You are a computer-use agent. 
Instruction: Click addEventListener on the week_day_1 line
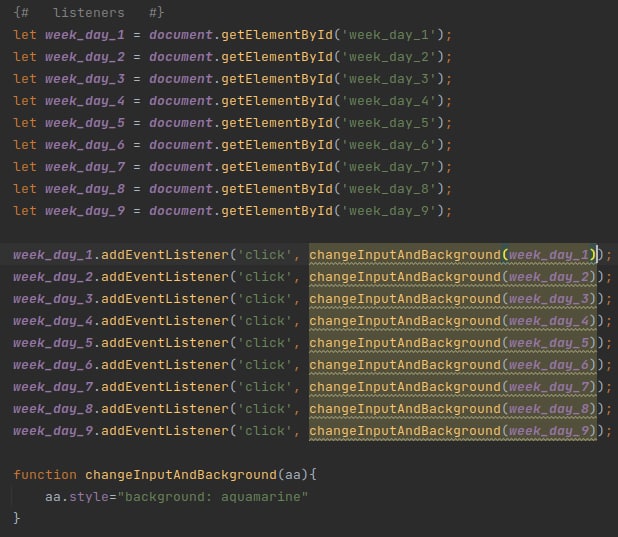(x=165, y=255)
